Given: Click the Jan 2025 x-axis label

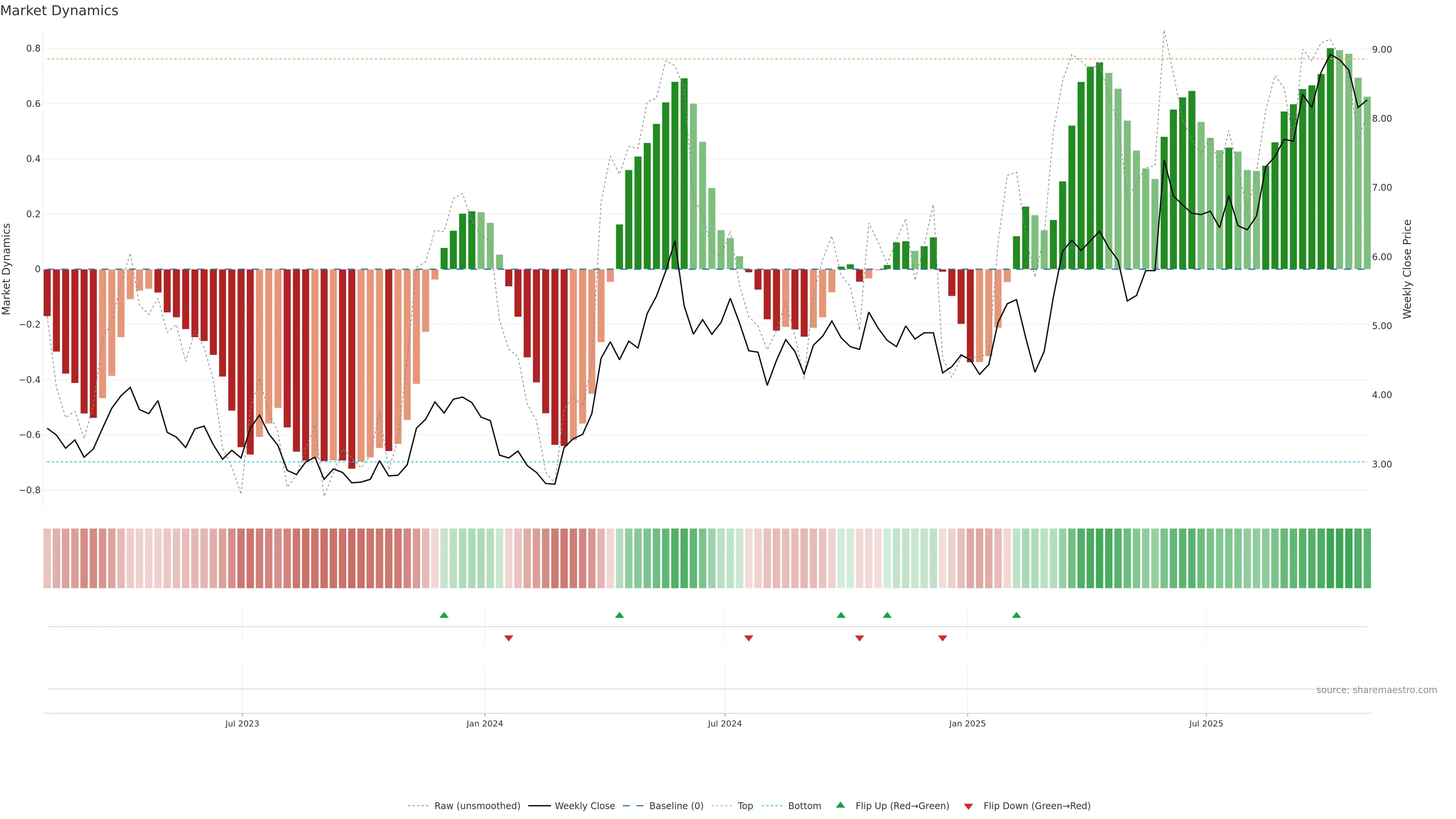Looking at the screenshot, I should point(967,723).
